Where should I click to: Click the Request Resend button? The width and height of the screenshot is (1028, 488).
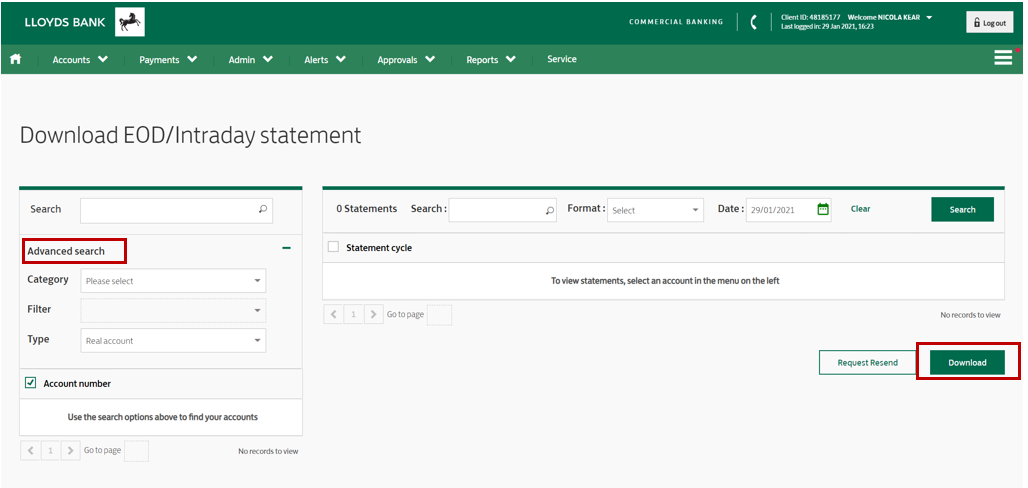867,362
